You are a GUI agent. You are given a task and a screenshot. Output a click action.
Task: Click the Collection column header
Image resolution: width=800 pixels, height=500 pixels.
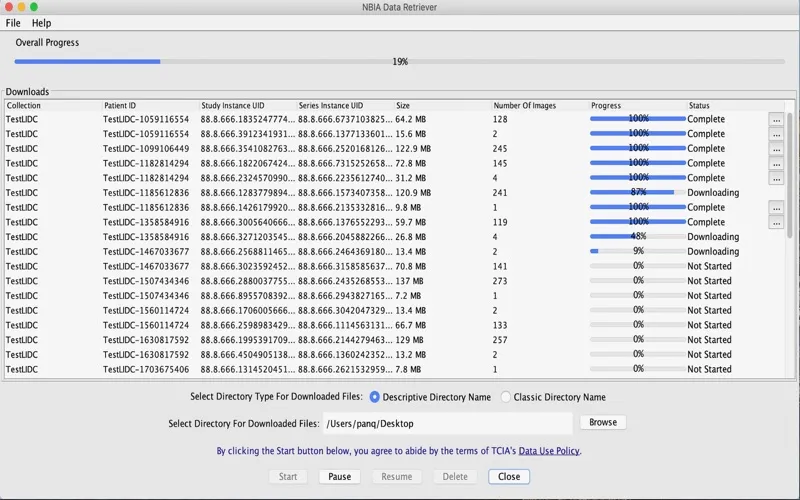pyautogui.click(x=53, y=106)
